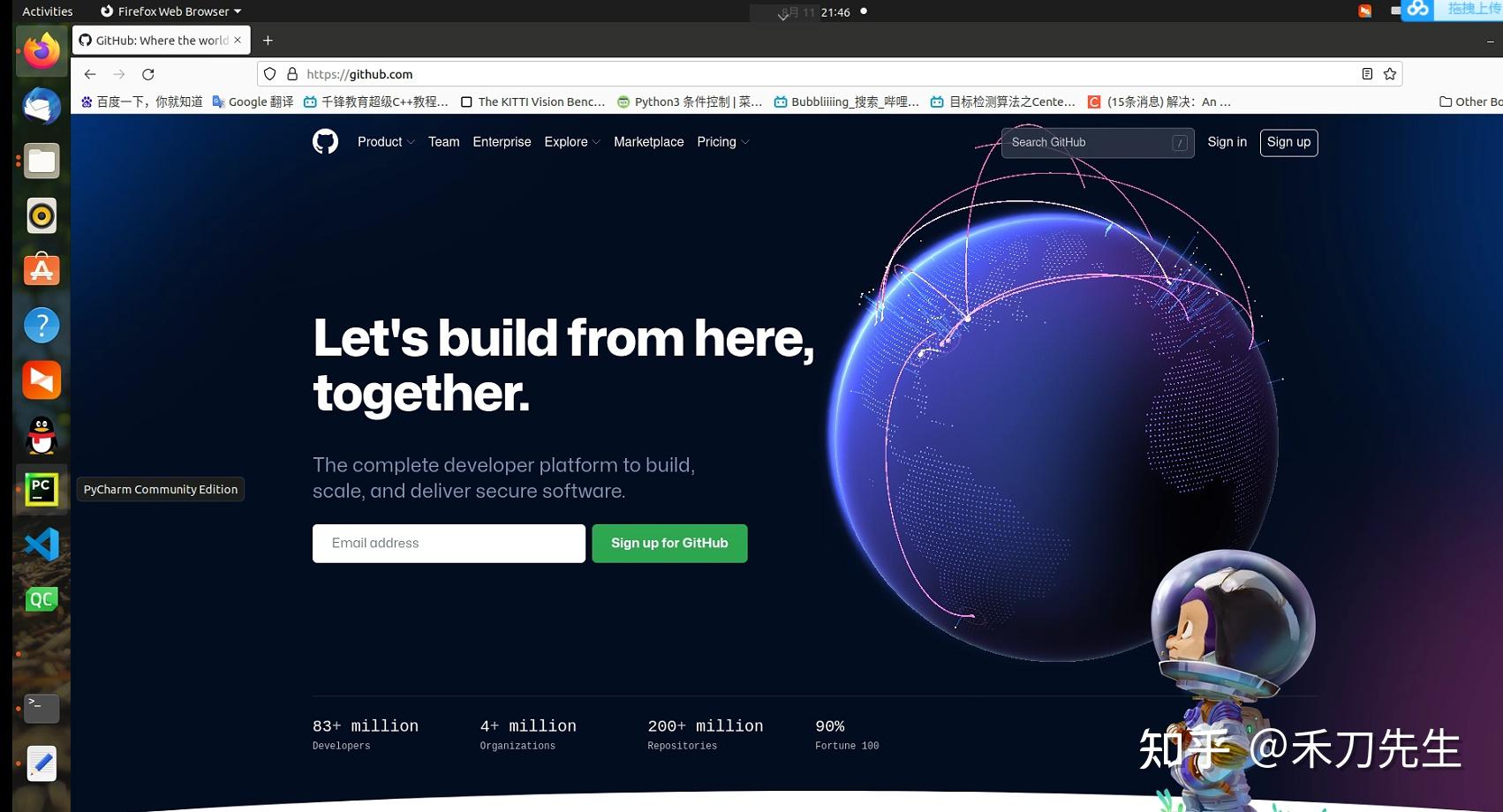Bookmark the page using the star icon
This screenshot has height=812, width=1503.
[x=1390, y=74]
